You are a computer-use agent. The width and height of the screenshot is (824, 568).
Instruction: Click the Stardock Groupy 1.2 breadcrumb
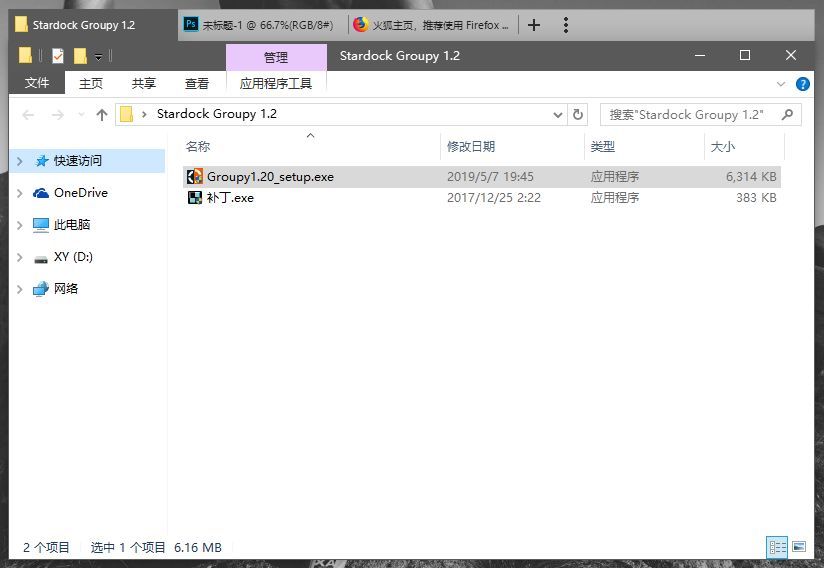[x=217, y=113]
